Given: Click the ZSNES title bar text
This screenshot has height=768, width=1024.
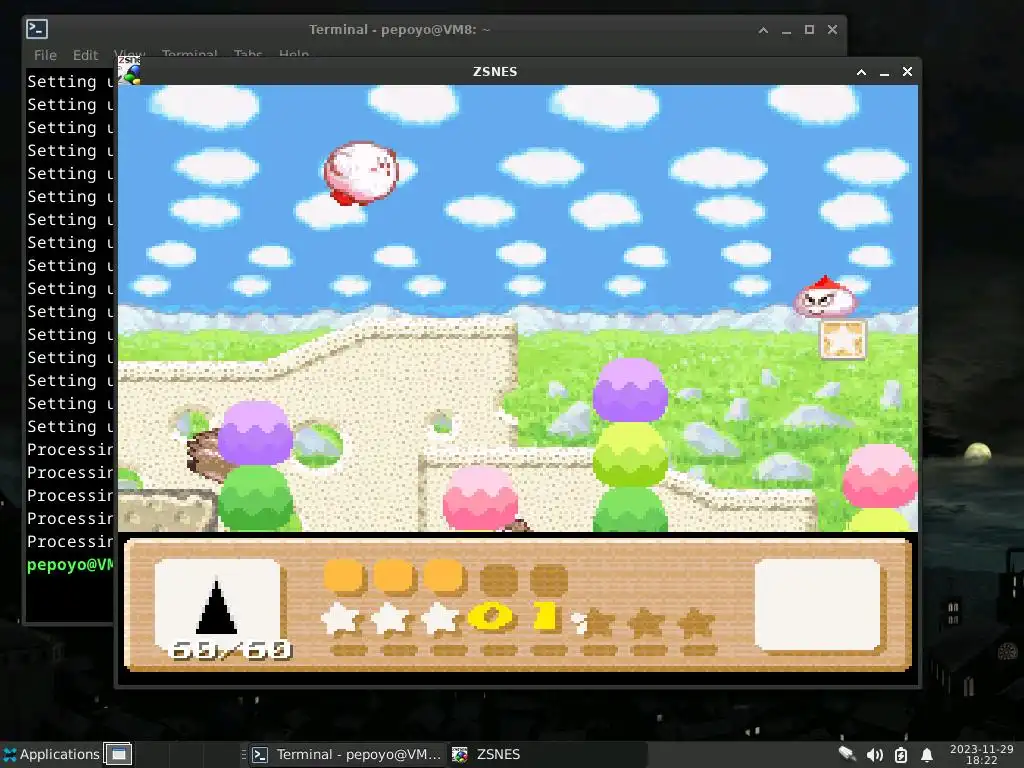Looking at the screenshot, I should point(495,72).
